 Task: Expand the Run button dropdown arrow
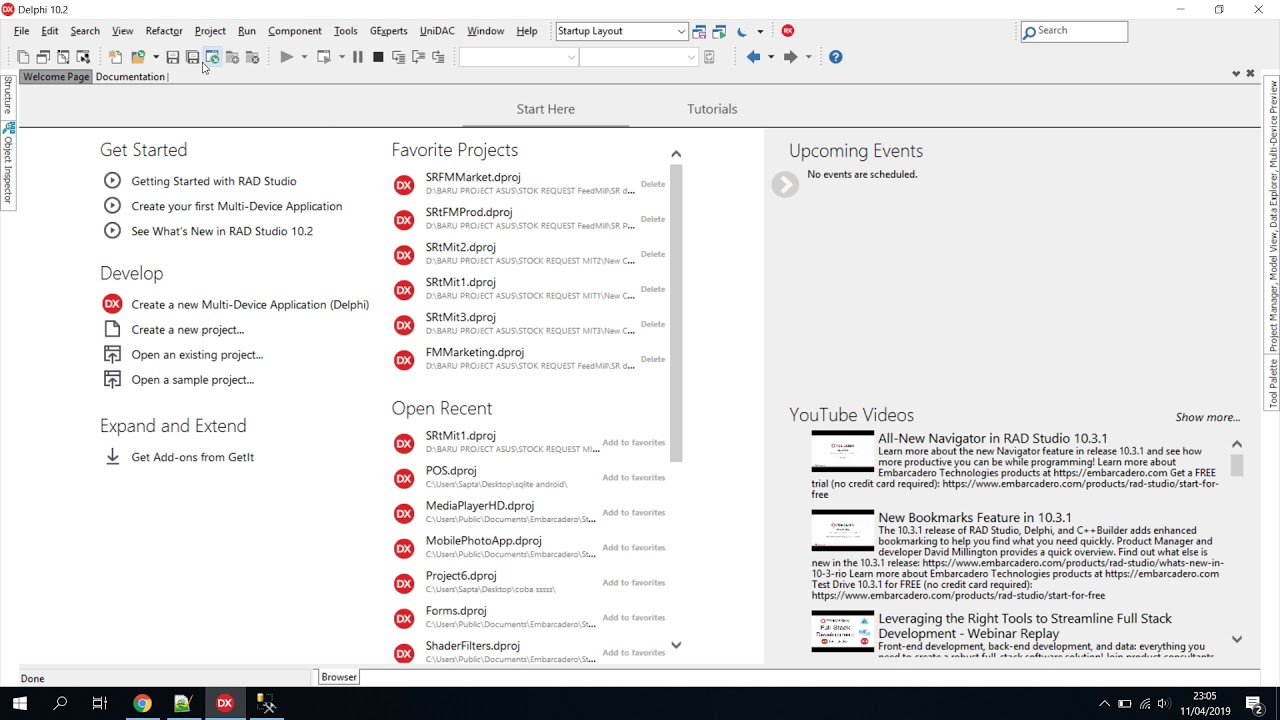click(304, 57)
